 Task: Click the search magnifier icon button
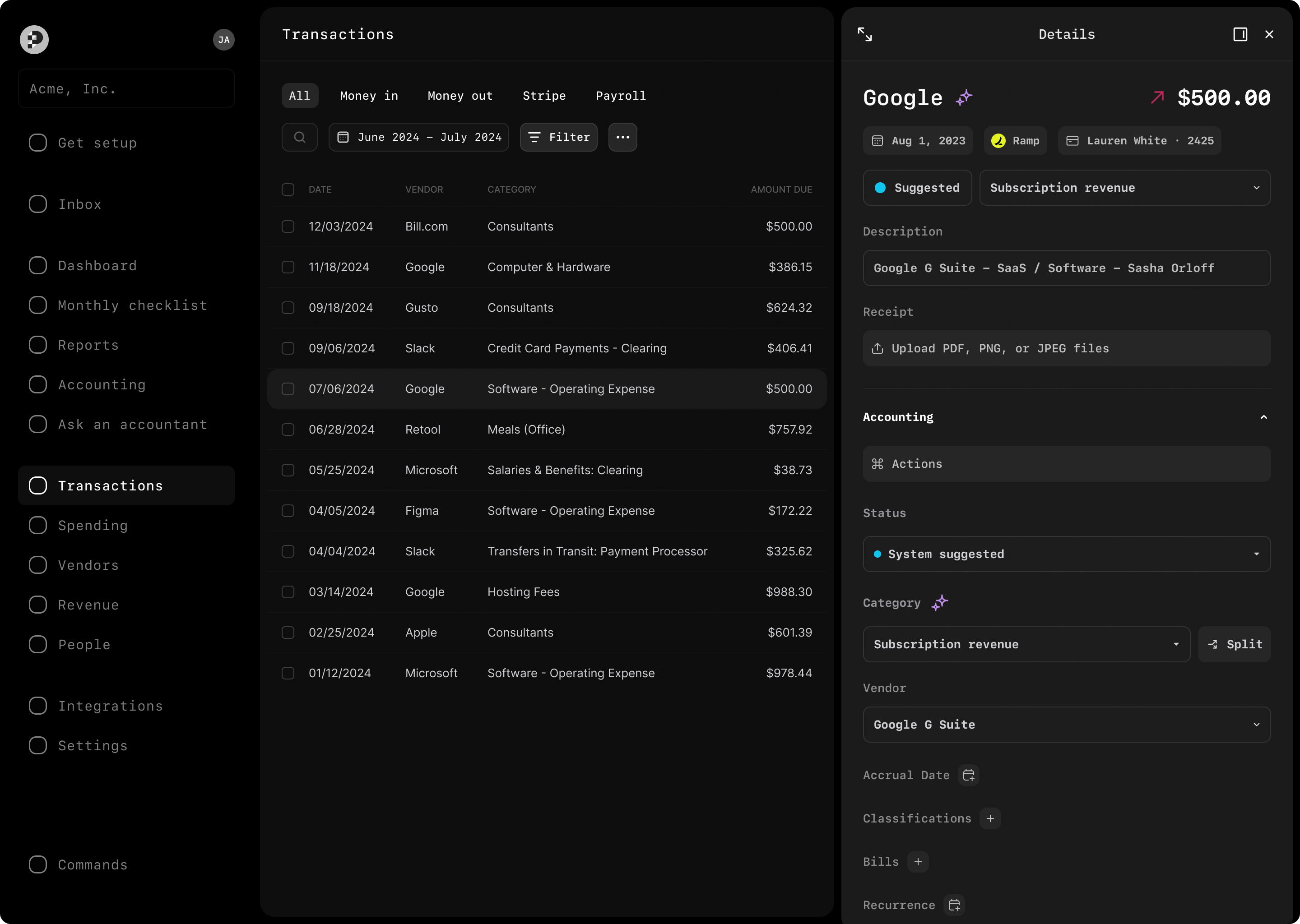[x=299, y=137]
